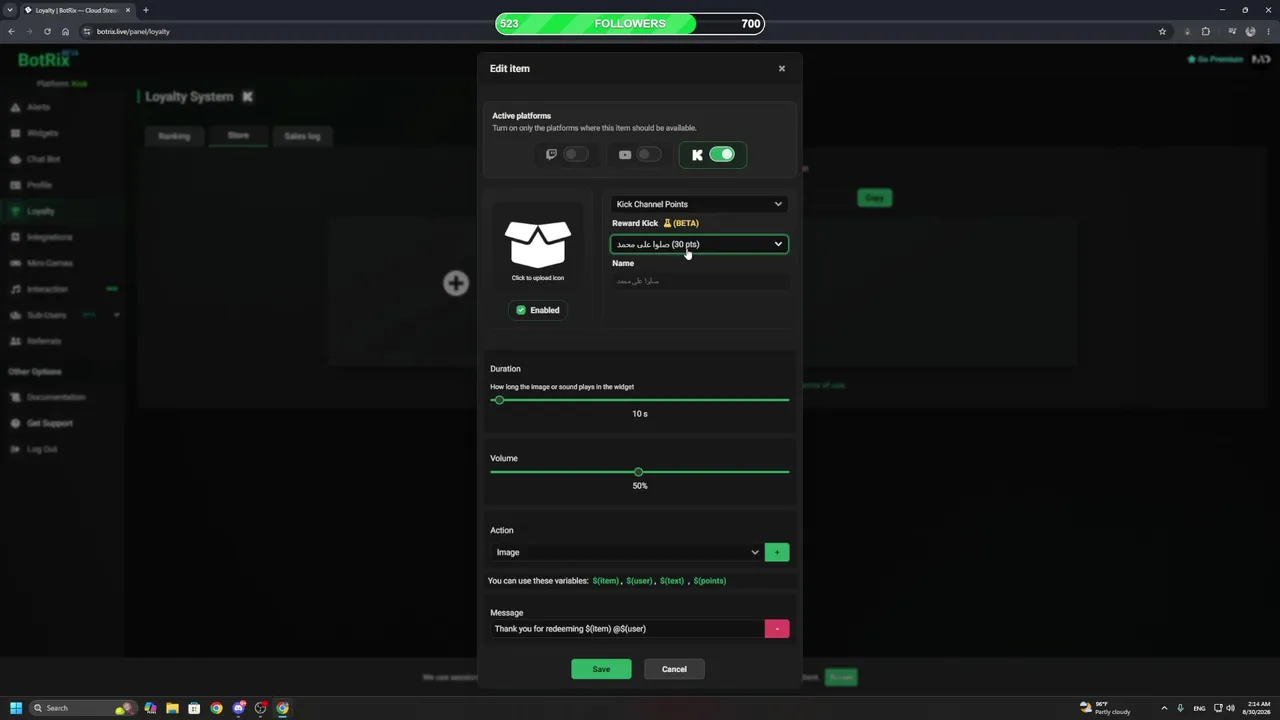
Task: Open the Chrome three-dot menu
Action: (x=1268, y=31)
